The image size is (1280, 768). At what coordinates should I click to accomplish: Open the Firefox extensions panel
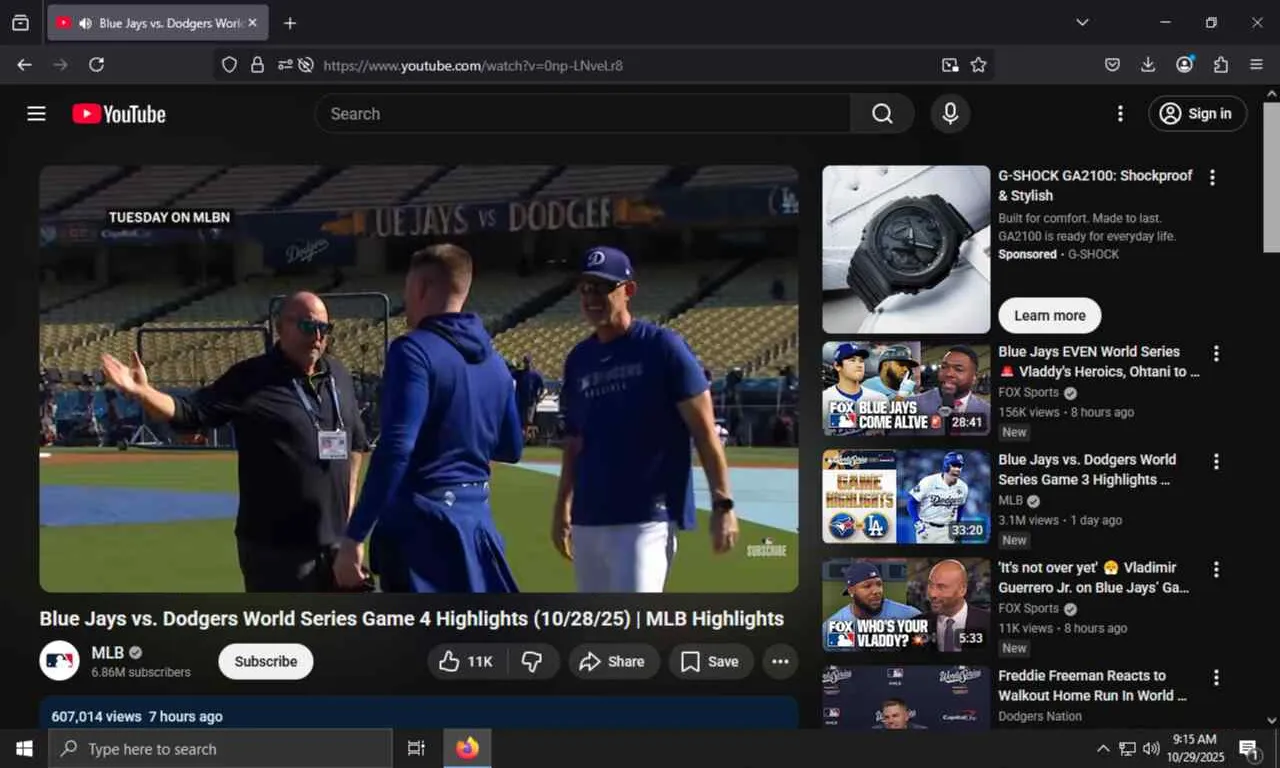tap(1221, 65)
